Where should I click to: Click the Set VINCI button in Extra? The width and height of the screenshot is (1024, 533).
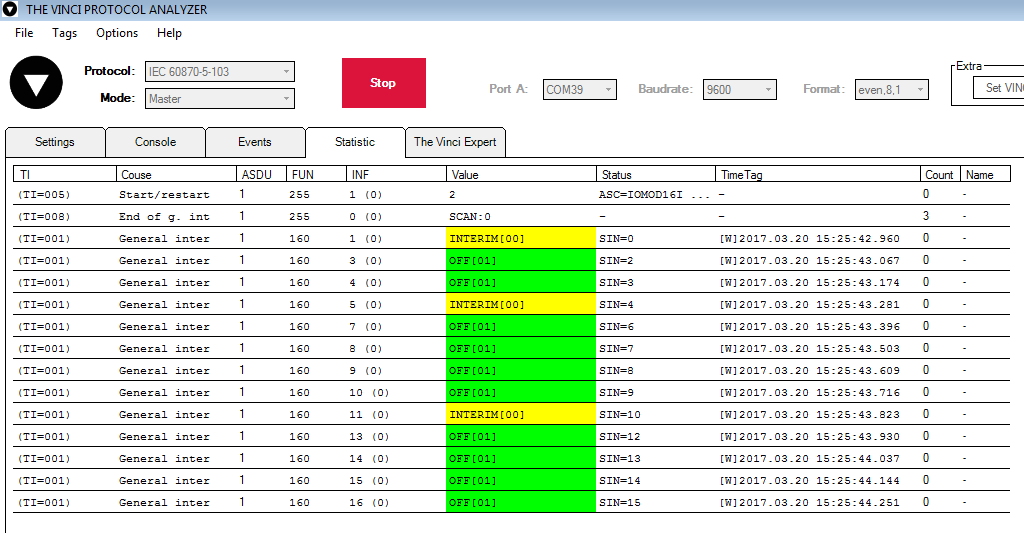coord(999,88)
